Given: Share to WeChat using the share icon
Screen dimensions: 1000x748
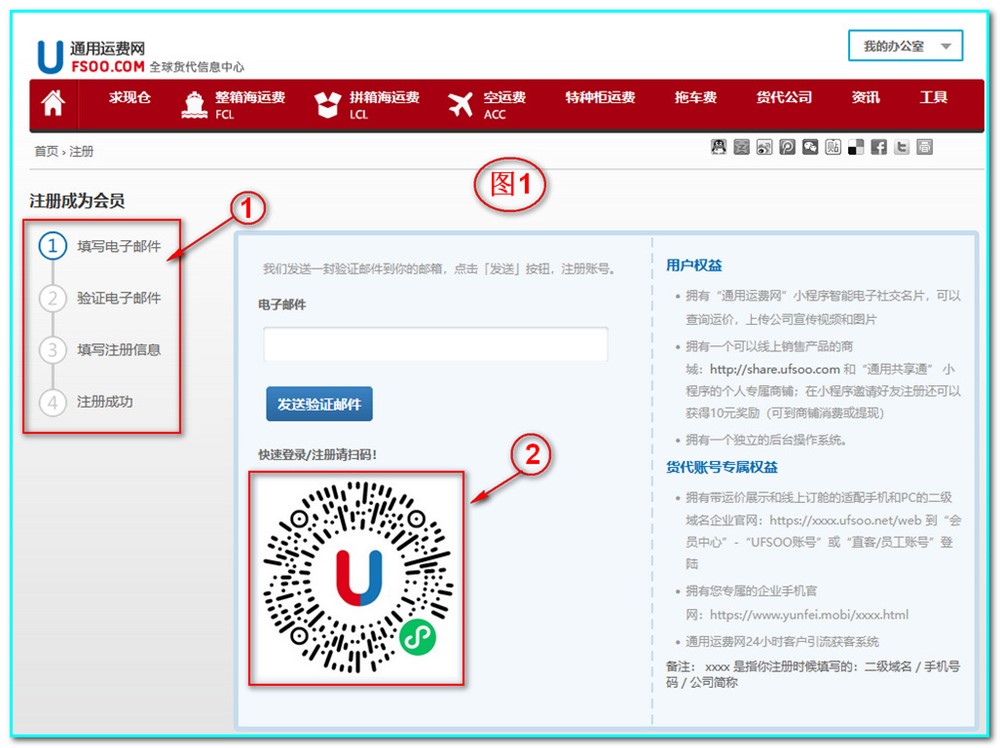Looking at the screenshot, I should (x=810, y=147).
